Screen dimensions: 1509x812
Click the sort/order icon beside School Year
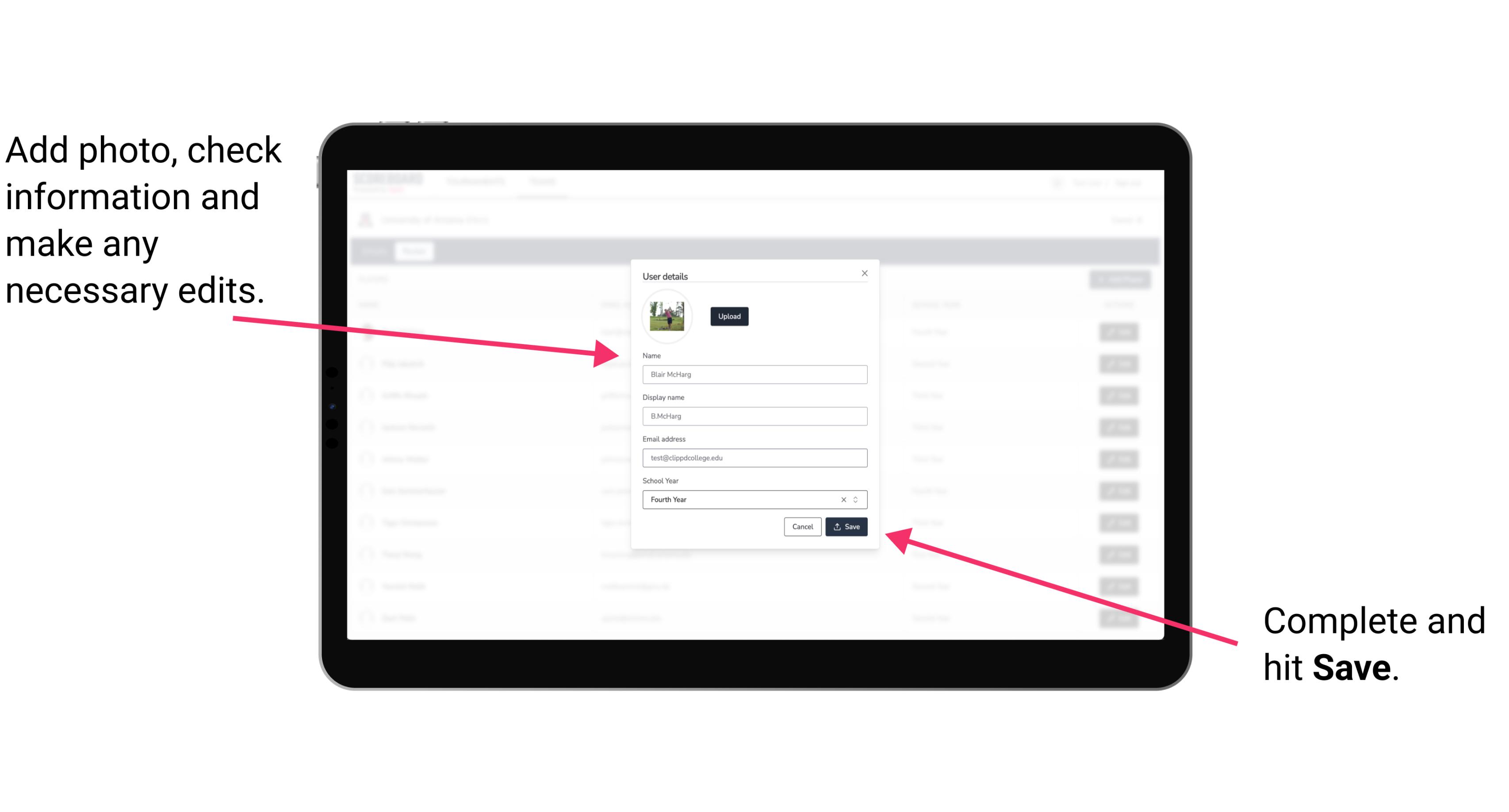(857, 499)
